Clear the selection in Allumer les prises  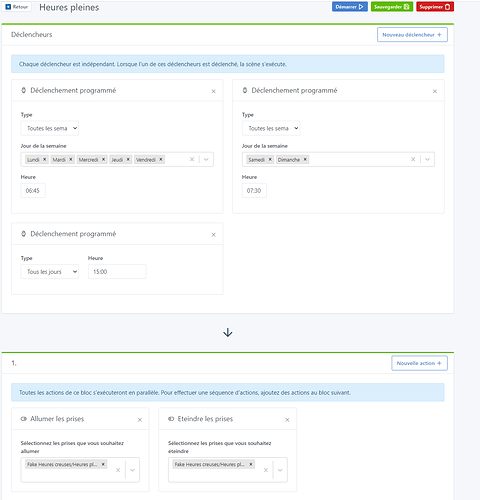[x=118, y=470]
